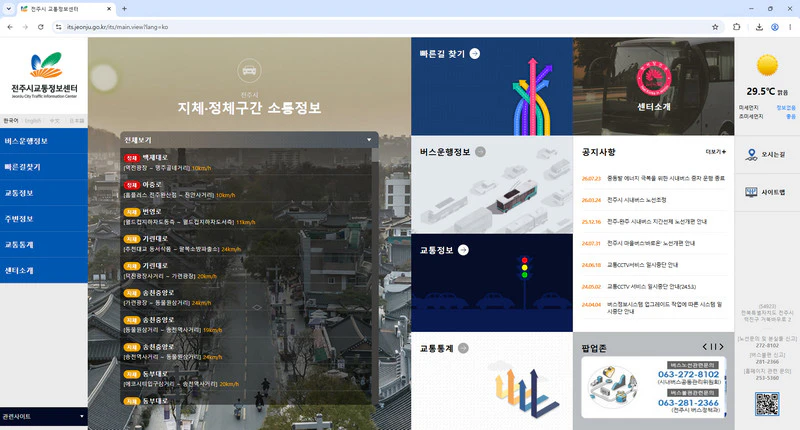Viewport: 800px width, 430px height.
Task: Click the 사이트맵 monitor icon
Action: coord(751,192)
